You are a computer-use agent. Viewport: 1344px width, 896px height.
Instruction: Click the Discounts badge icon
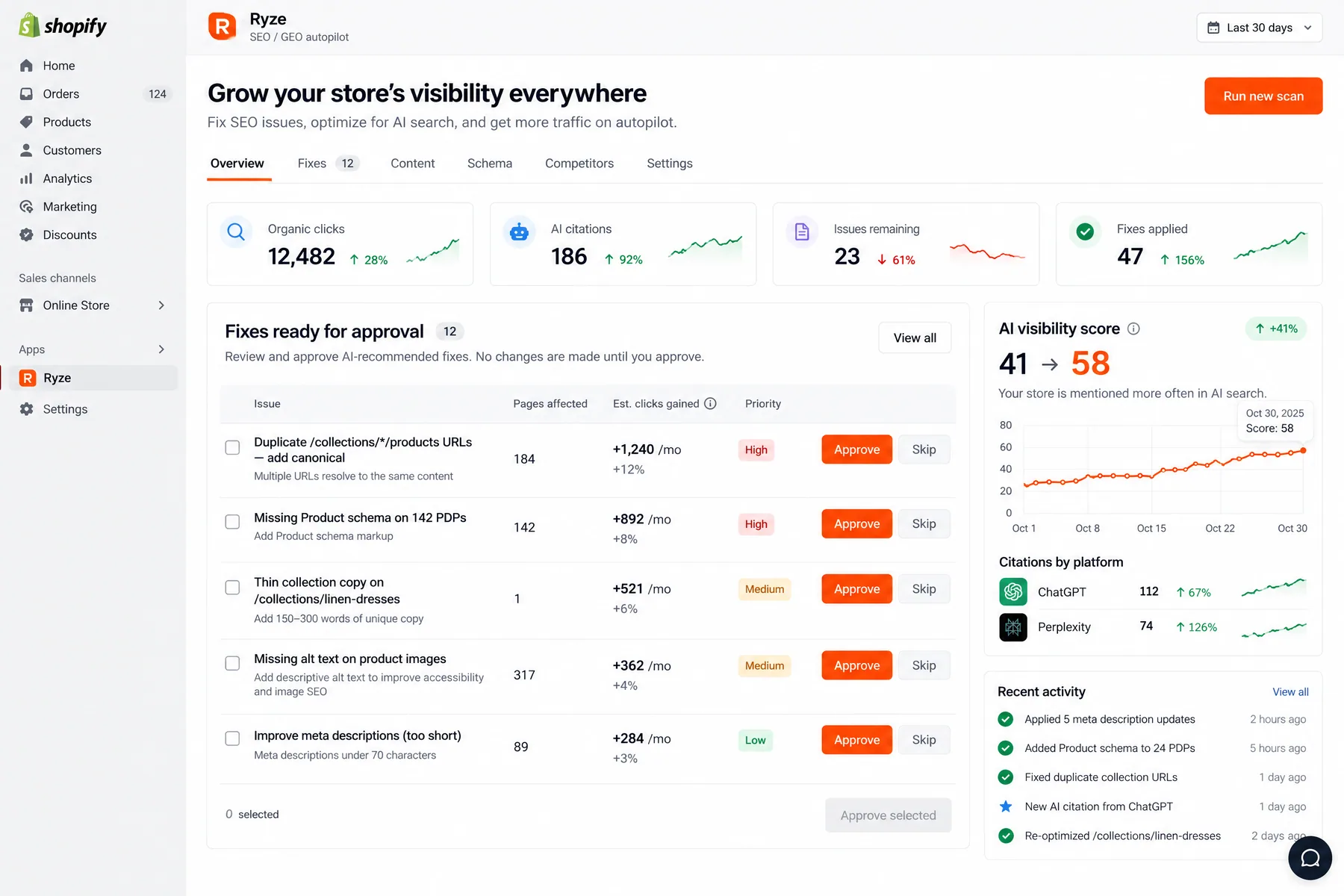pyautogui.click(x=26, y=234)
